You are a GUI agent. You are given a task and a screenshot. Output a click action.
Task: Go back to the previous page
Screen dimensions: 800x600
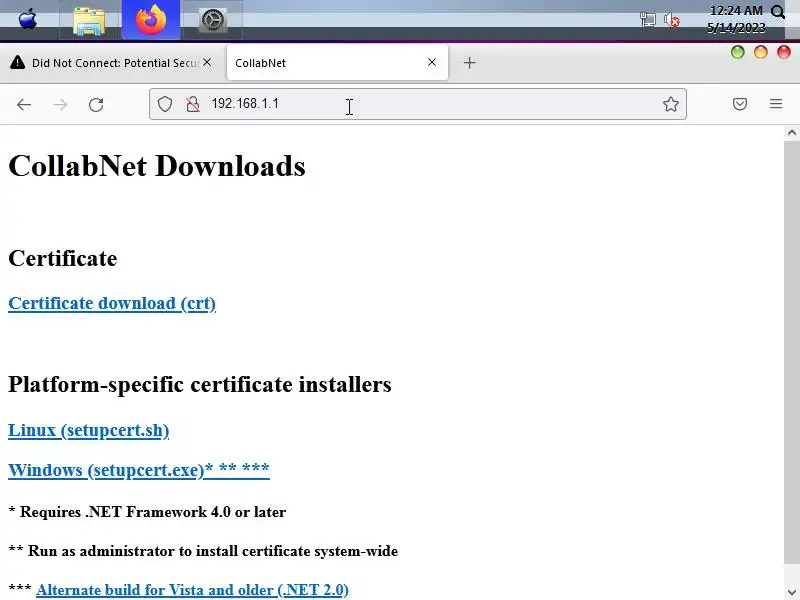click(24, 105)
